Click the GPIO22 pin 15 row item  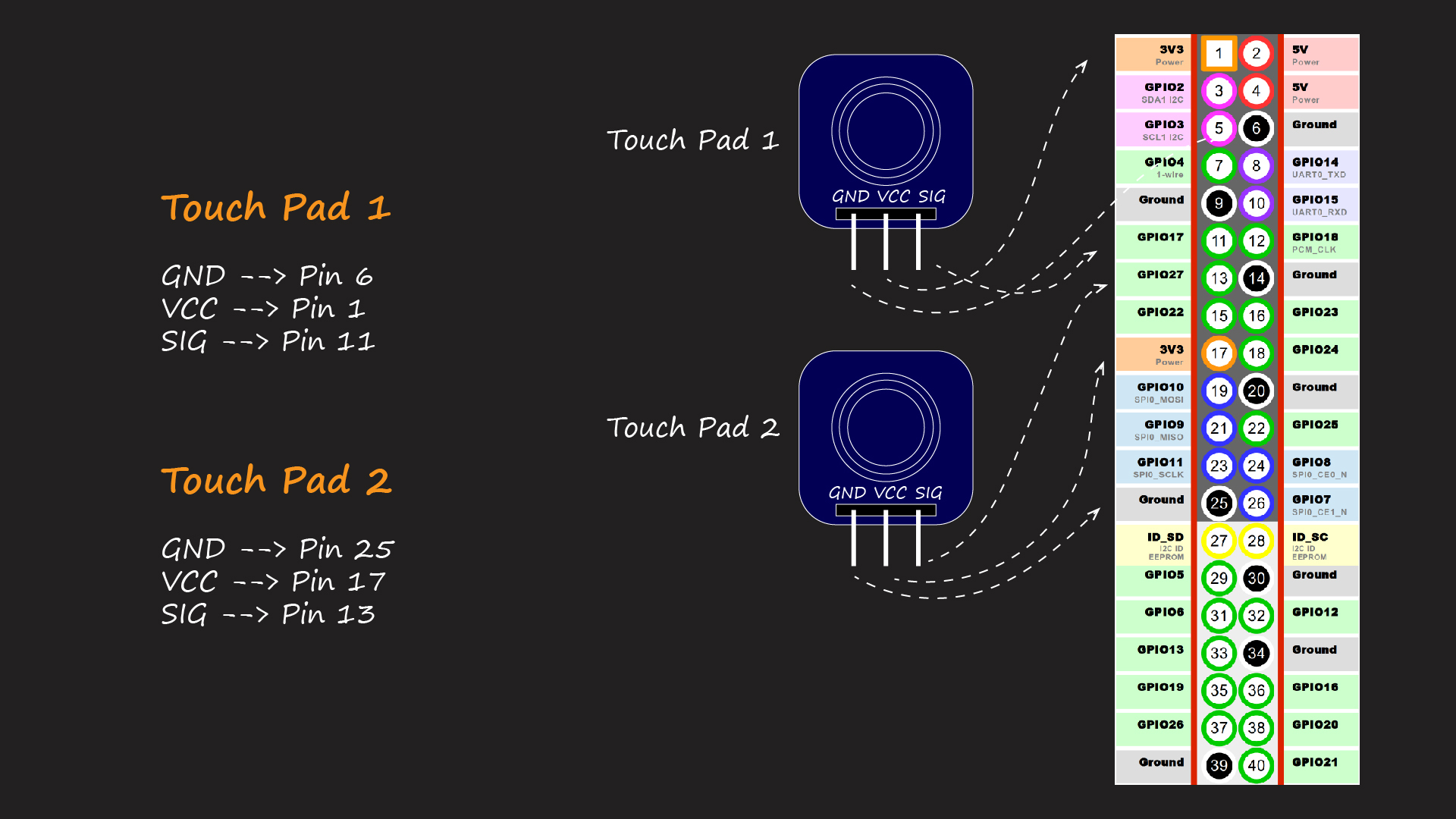[1162, 315]
